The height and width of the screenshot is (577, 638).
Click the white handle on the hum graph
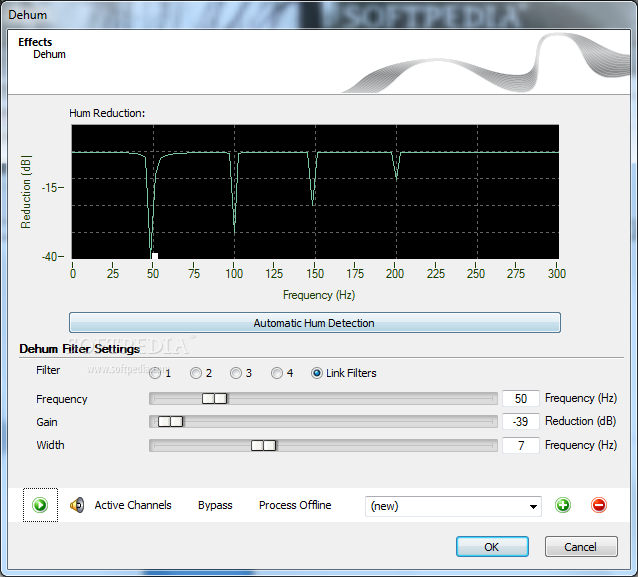(155, 256)
